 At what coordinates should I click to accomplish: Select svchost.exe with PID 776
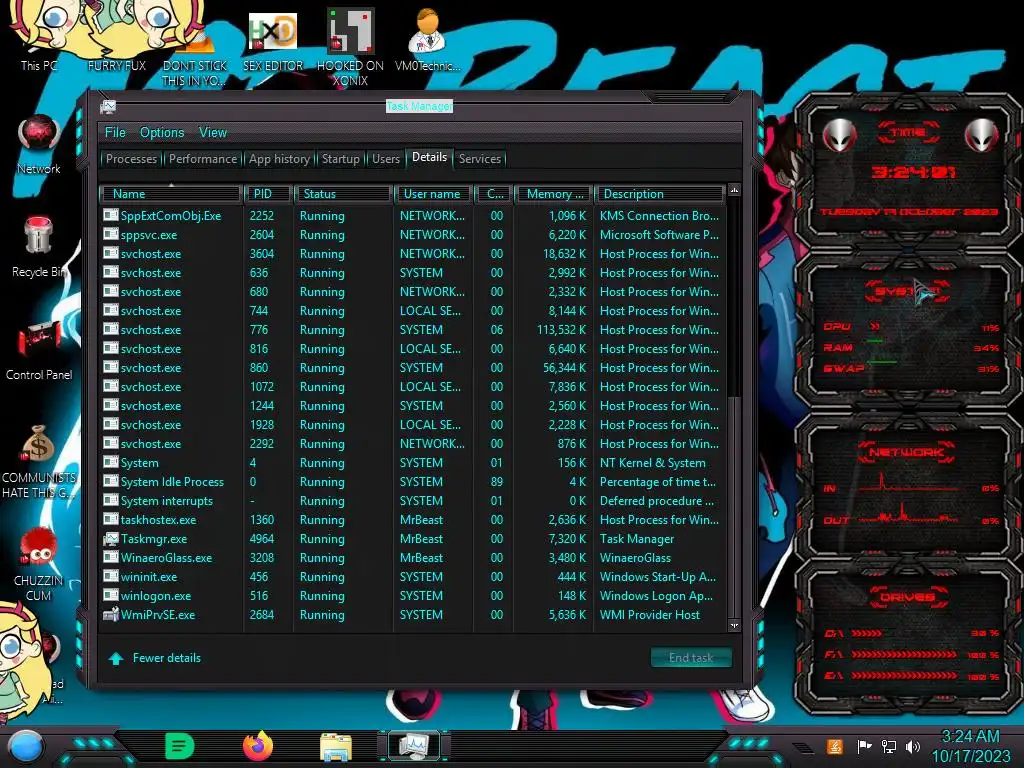pos(411,330)
